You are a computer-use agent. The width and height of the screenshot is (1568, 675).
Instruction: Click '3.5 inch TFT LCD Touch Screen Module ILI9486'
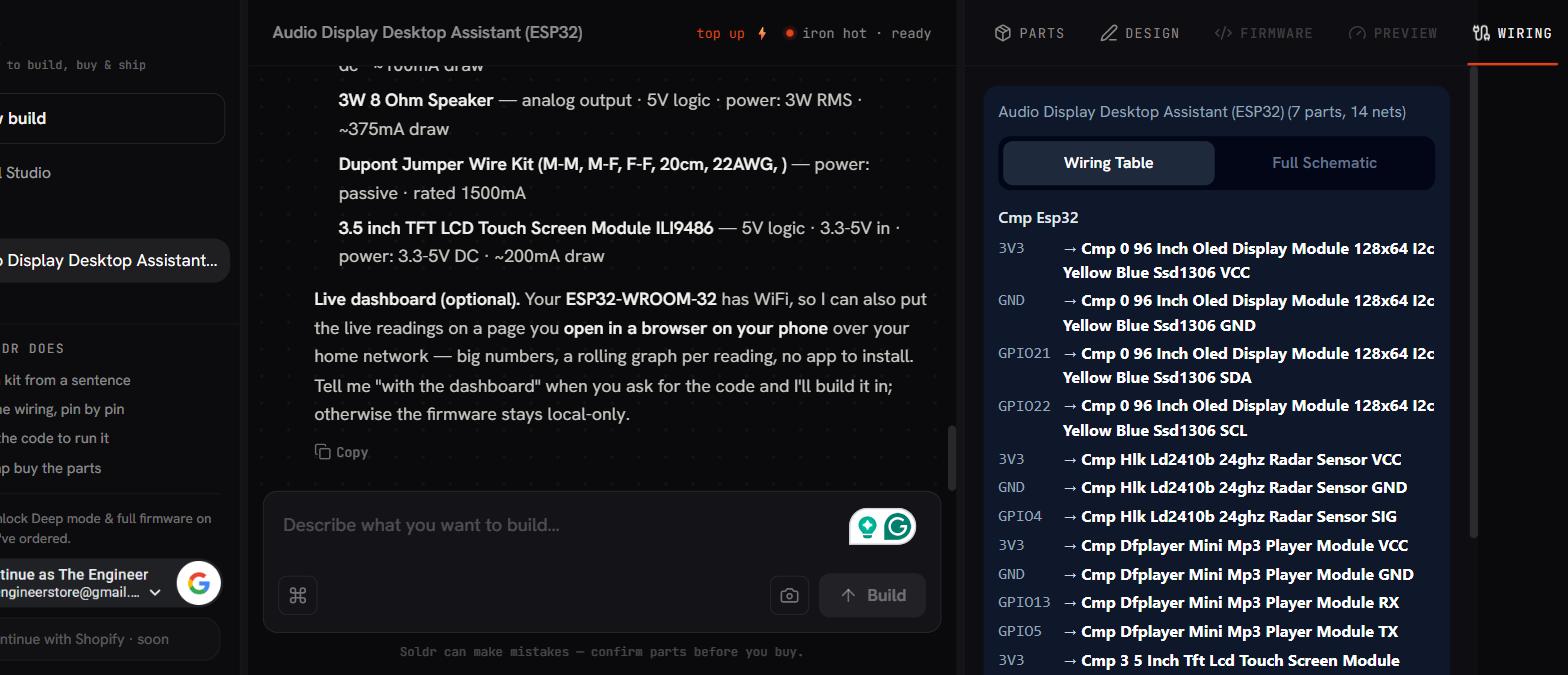(526, 228)
